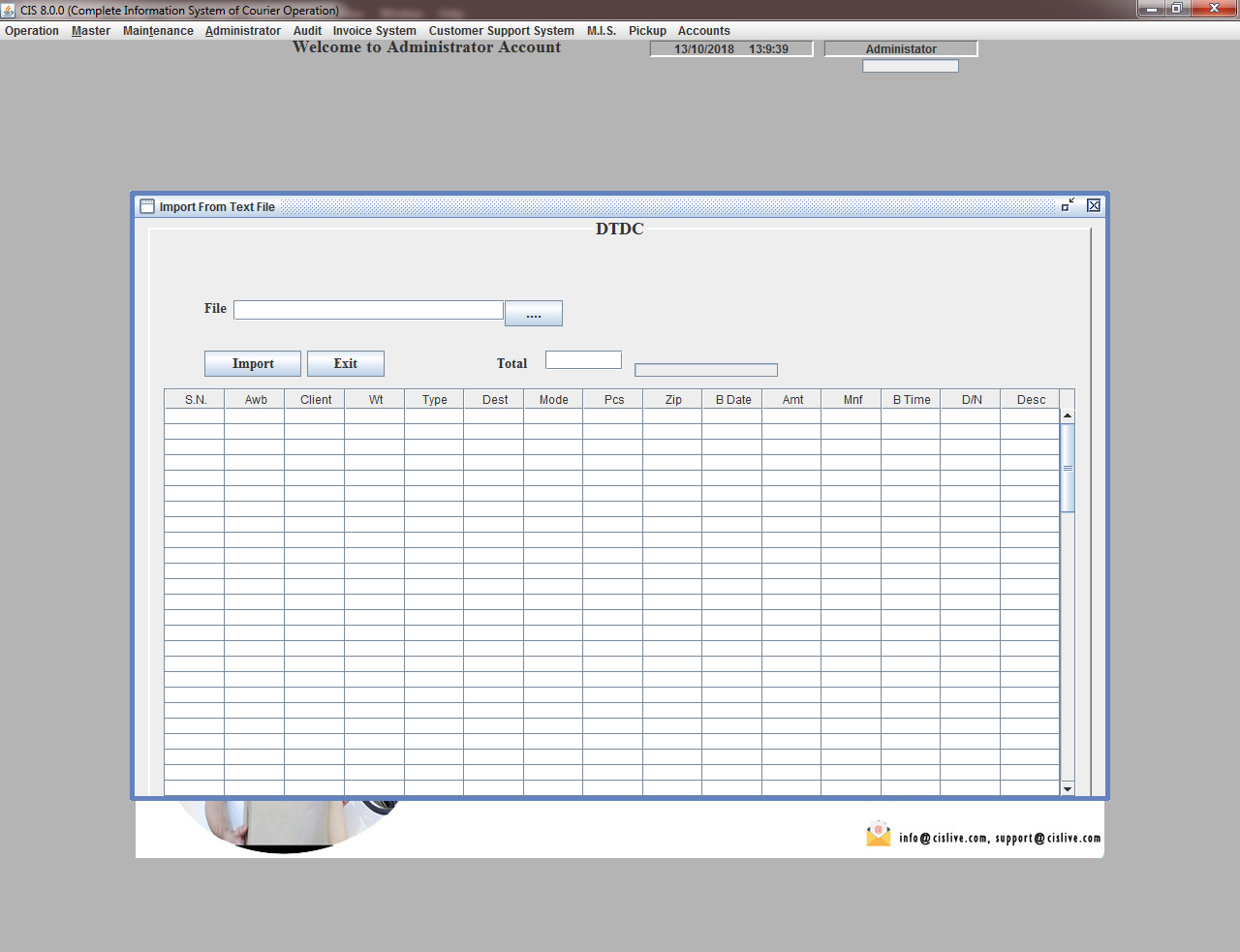1240x952 pixels.
Task: Click the date and time display field
Action: [731, 48]
